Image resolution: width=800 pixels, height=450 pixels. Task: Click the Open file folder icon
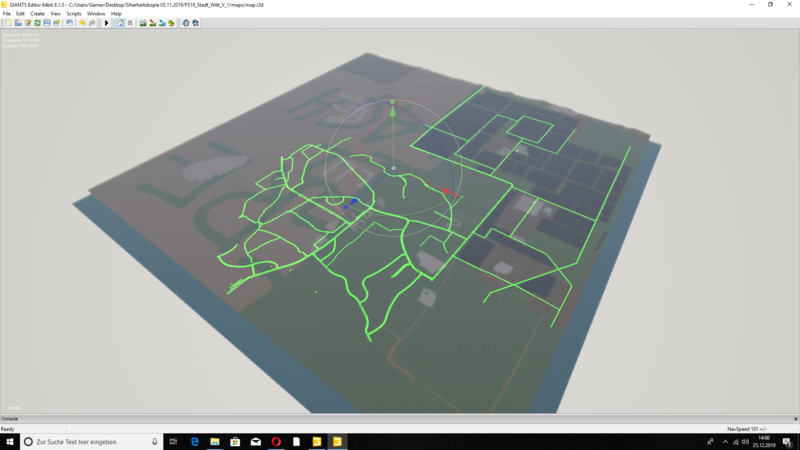16,22
